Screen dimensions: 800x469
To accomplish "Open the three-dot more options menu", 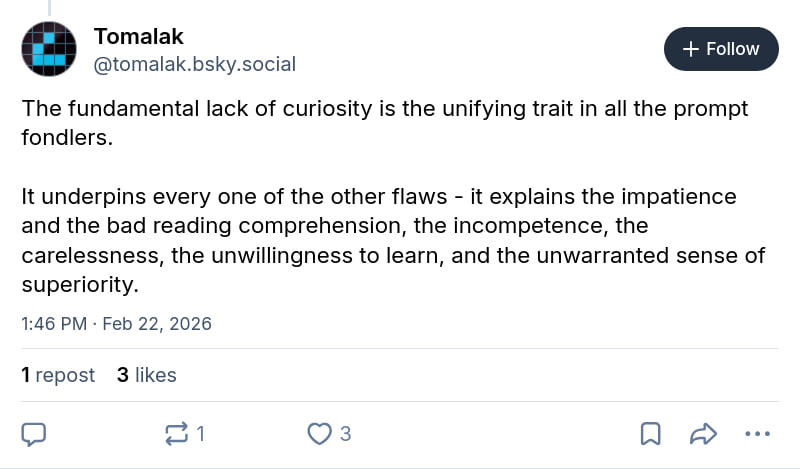I will coord(759,433).
